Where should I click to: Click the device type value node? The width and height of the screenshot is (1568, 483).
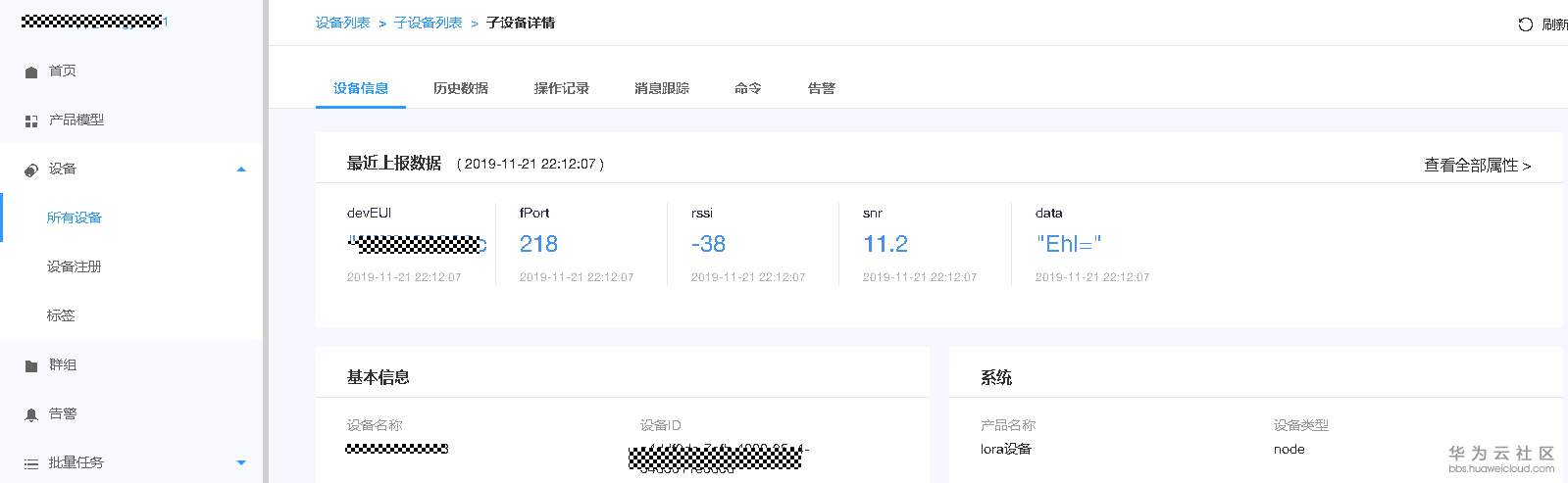click(x=1290, y=449)
